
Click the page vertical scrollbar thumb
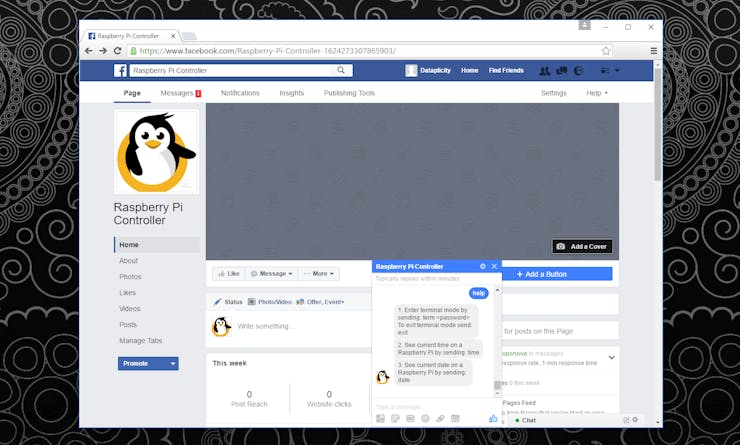(x=657, y=125)
